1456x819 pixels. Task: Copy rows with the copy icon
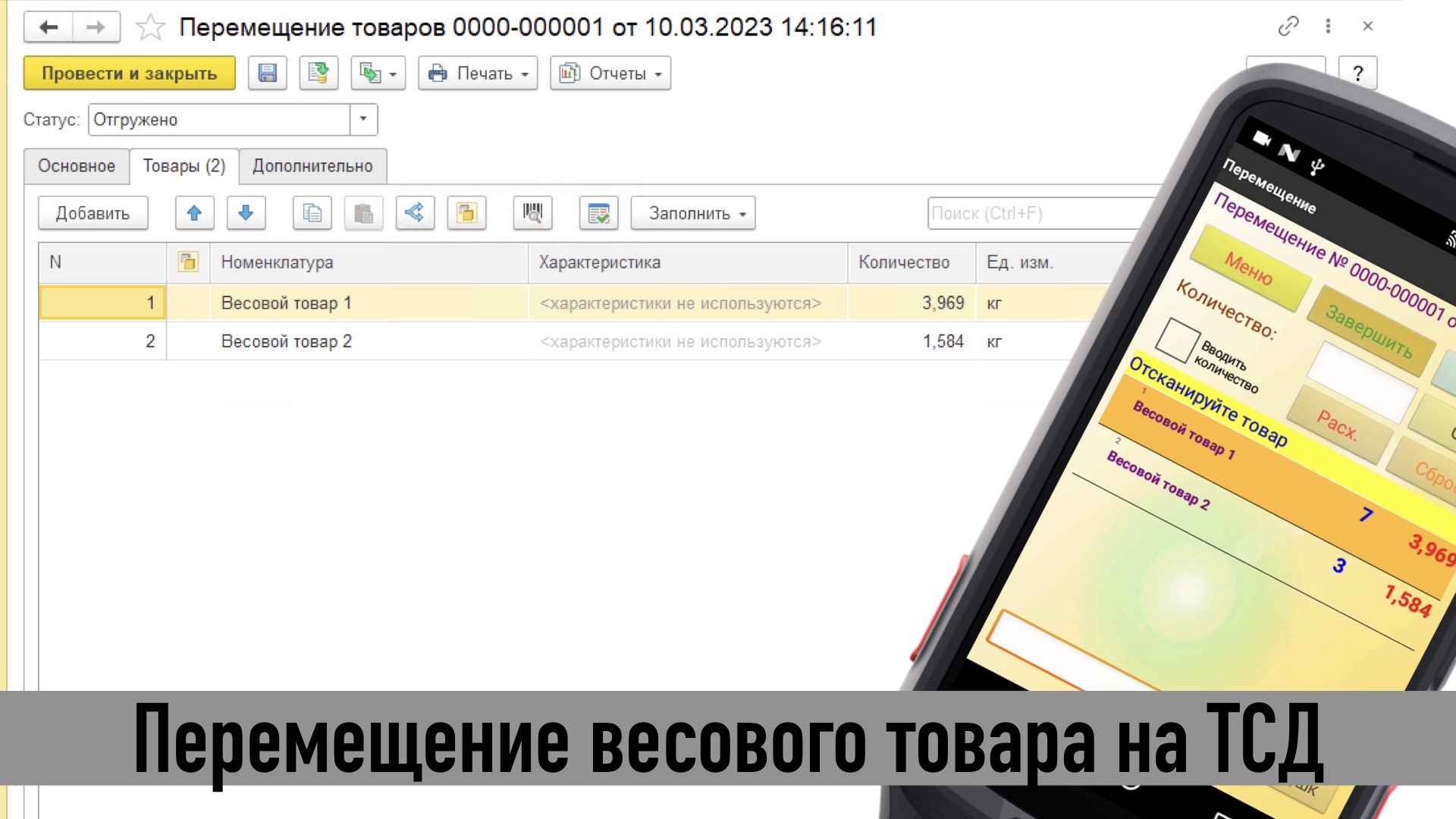pos(312,213)
